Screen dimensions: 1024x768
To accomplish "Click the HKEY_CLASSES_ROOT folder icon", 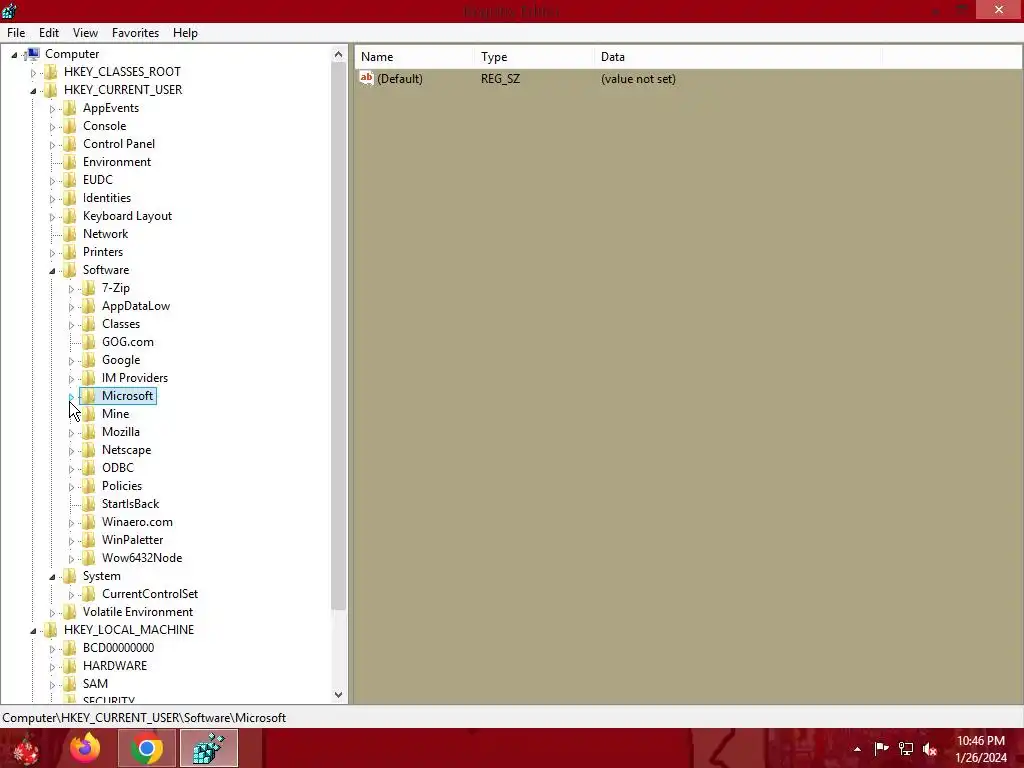I will pyautogui.click(x=50, y=72).
